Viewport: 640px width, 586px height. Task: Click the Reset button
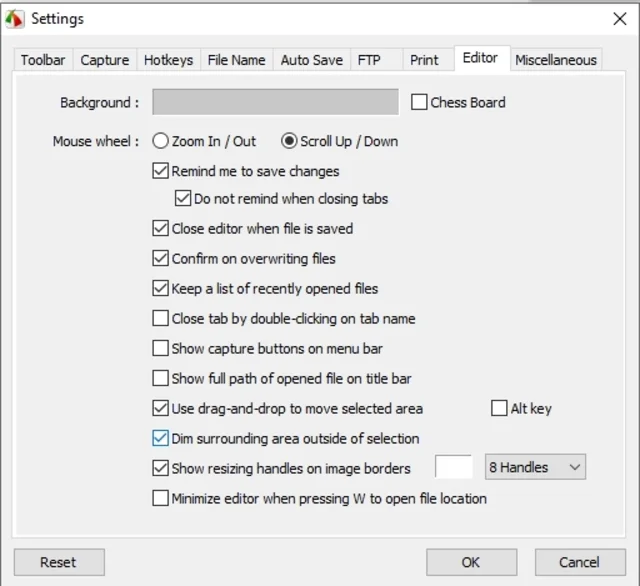point(59,562)
